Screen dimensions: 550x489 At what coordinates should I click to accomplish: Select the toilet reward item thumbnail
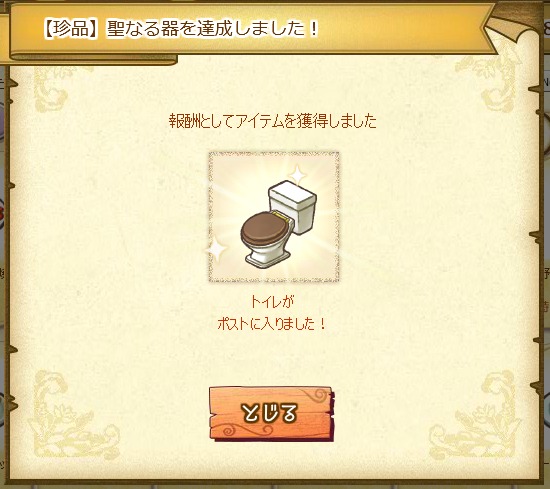pyautogui.click(x=274, y=217)
